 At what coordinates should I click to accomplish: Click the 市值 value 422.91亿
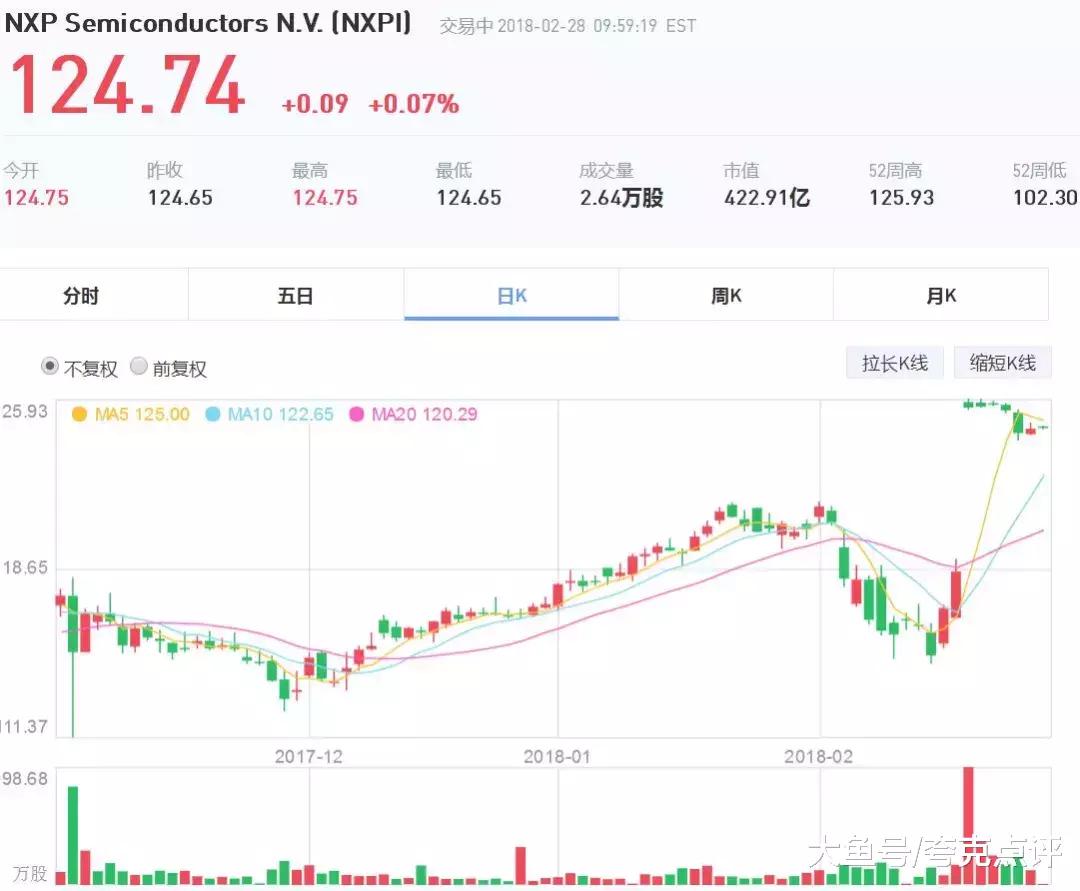pos(767,198)
